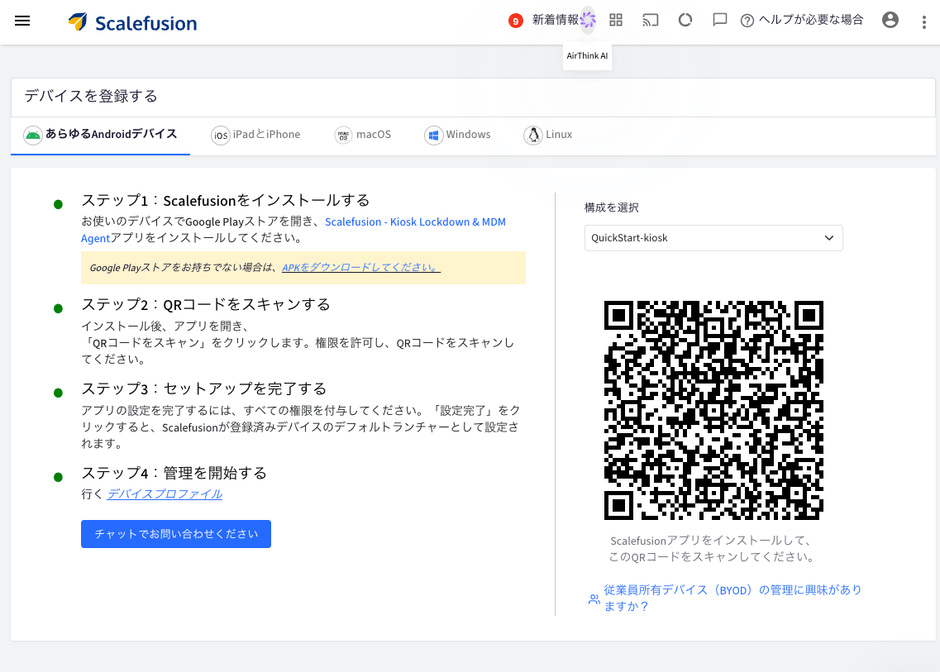
Task: Open the QuickStart-kiosk configuration dropdown
Action: pyautogui.click(x=713, y=238)
